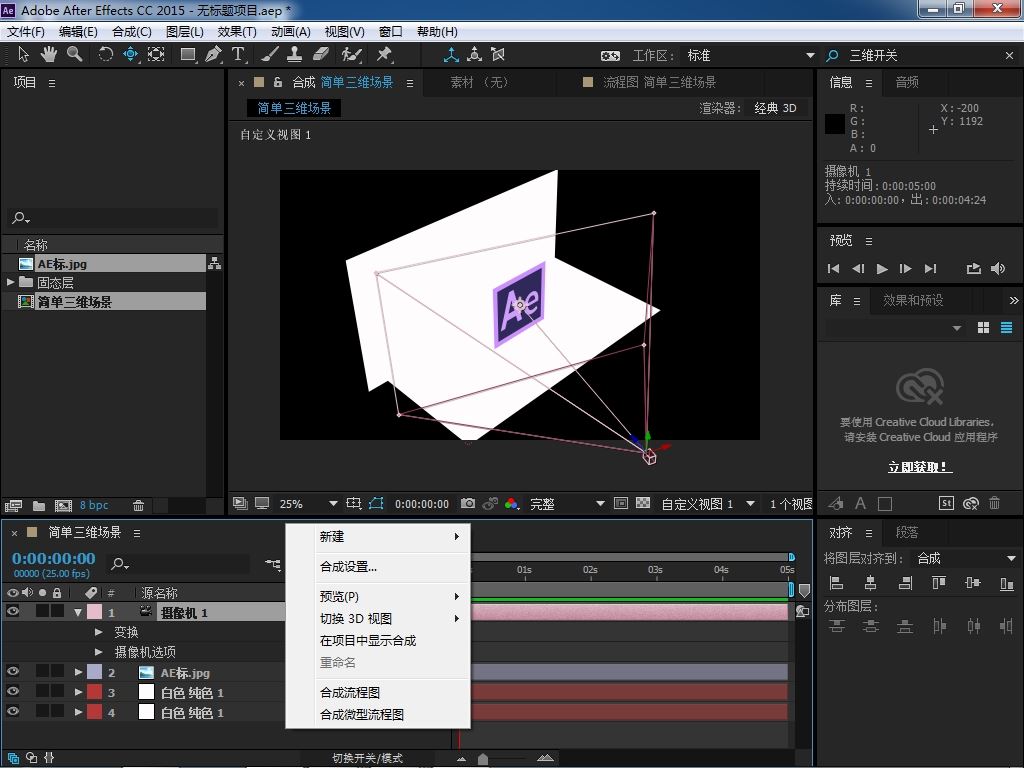Image resolution: width=1024 pixels, height=768 pixels.
Task: Take a snapshot with camera icon
Action: pos(468,504)
